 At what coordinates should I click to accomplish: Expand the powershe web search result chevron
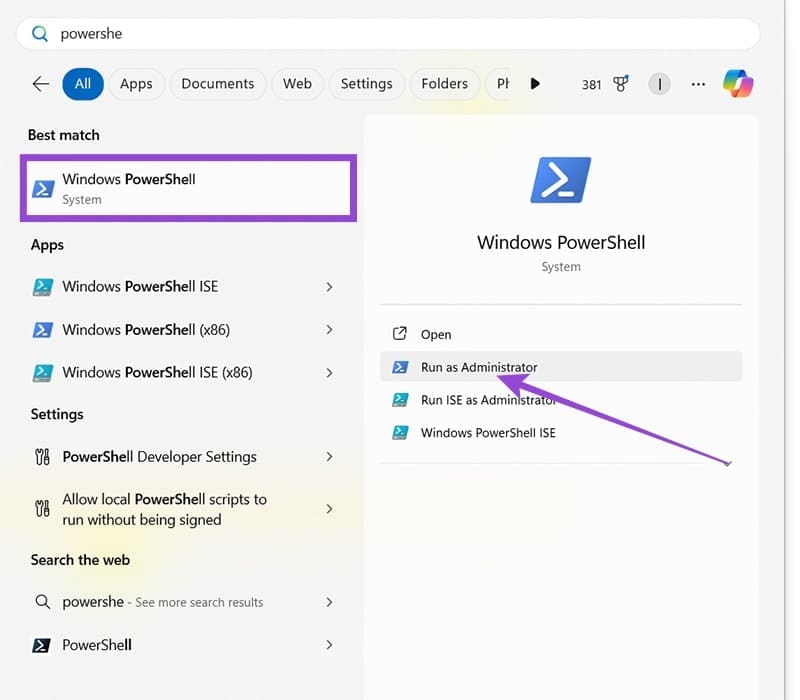click(x=330, y=602)
